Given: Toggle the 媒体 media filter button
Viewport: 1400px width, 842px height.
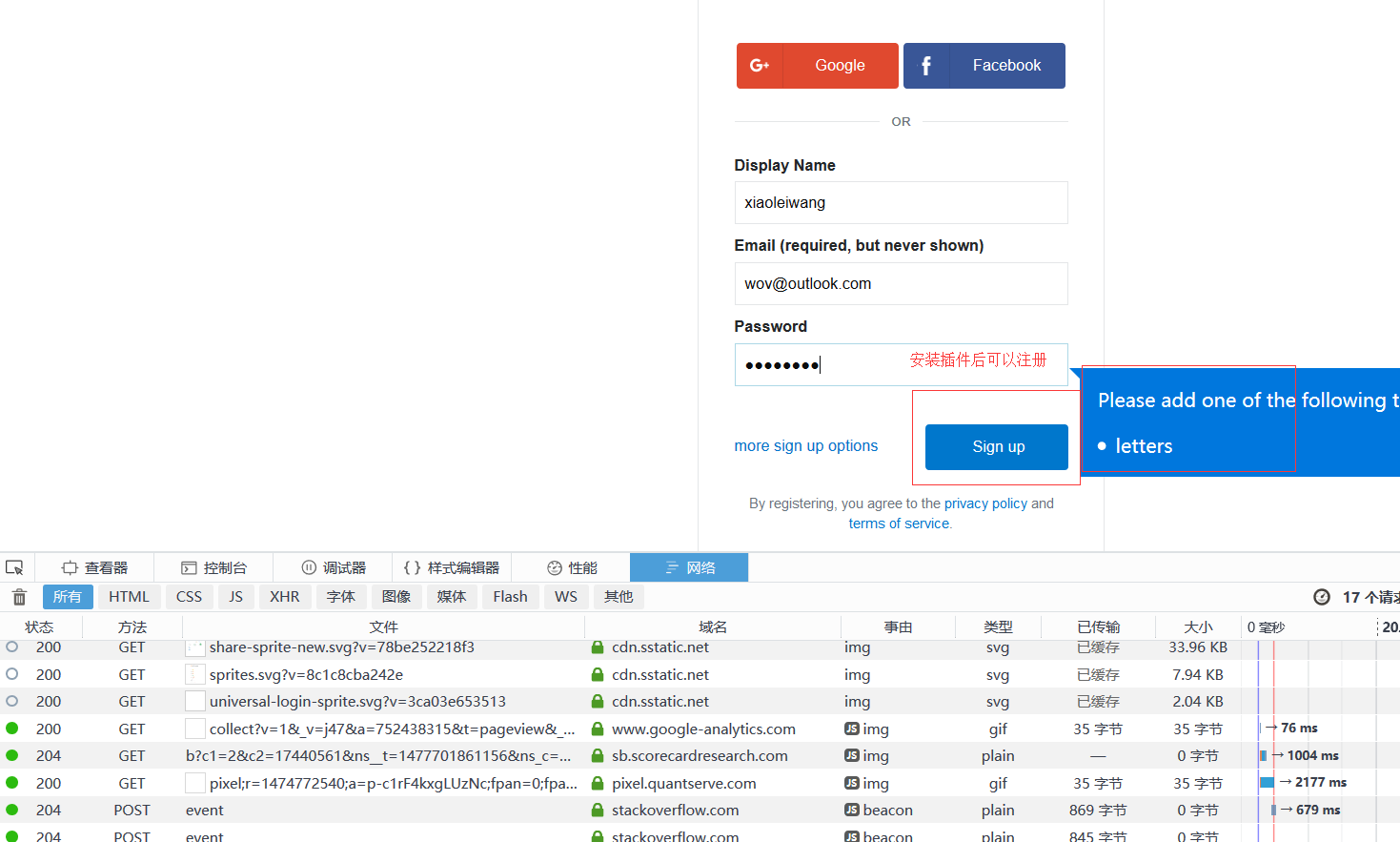Looking at the screenshot, I should [x=451, y=597].
